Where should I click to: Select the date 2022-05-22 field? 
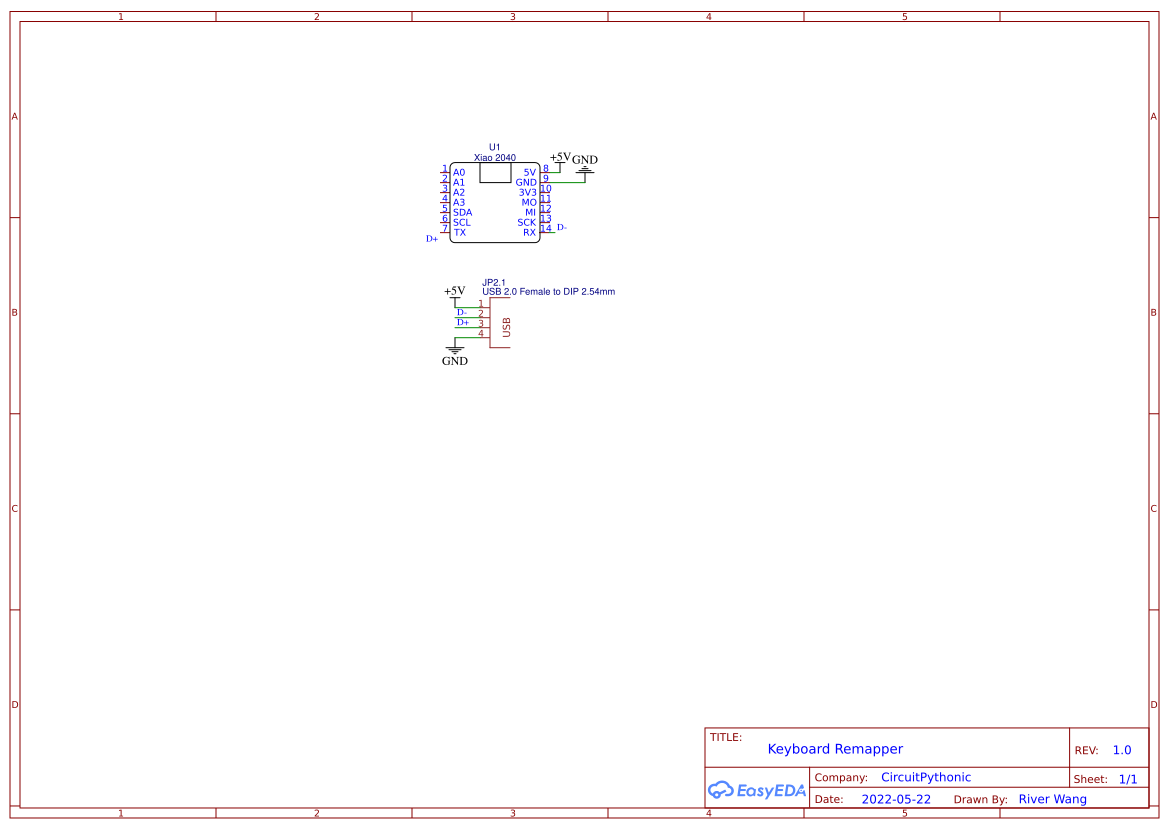[896, 799]
